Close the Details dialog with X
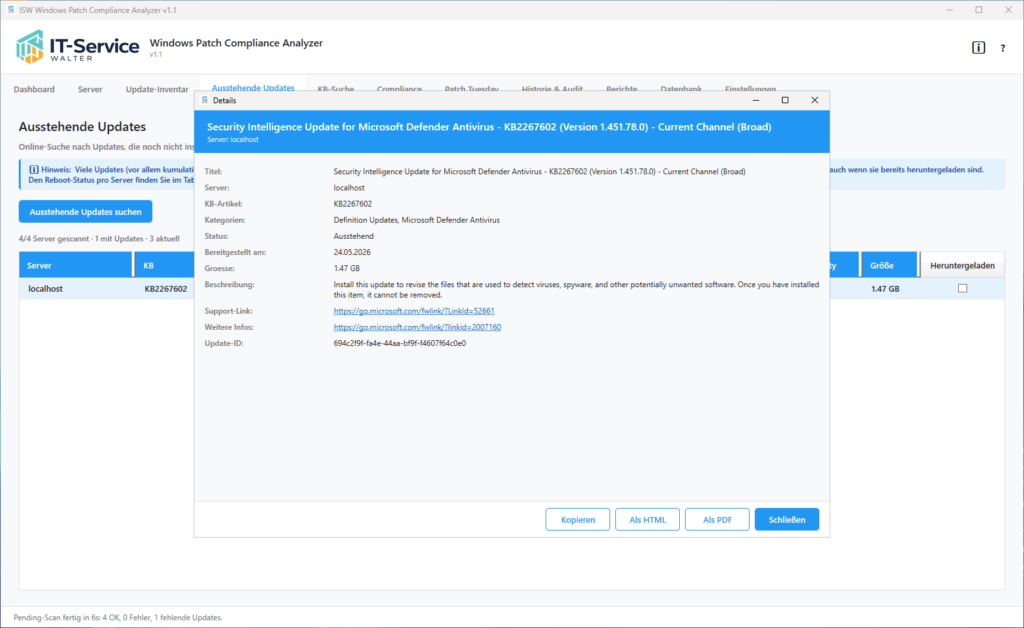This screenshot has height=628, width=1024. [x=814, y=101]
